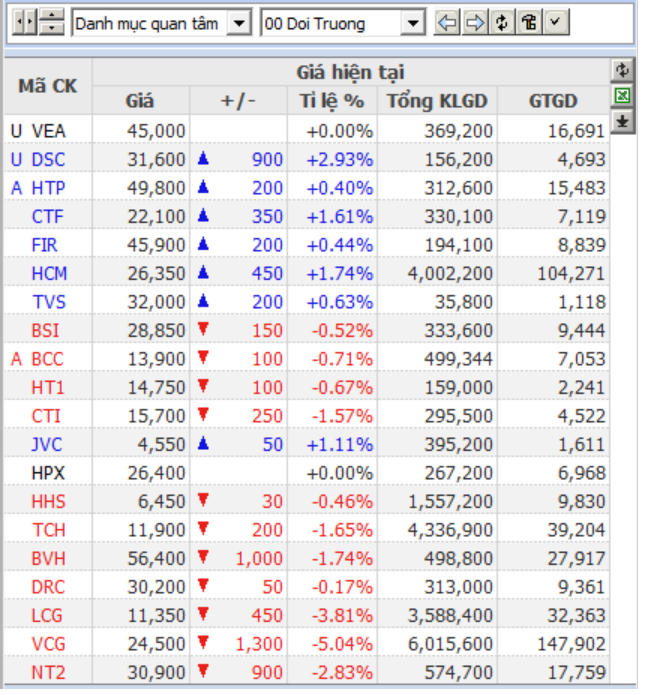Select the BVH stock code
Viewport: 648px width, 695px height.
48,558
